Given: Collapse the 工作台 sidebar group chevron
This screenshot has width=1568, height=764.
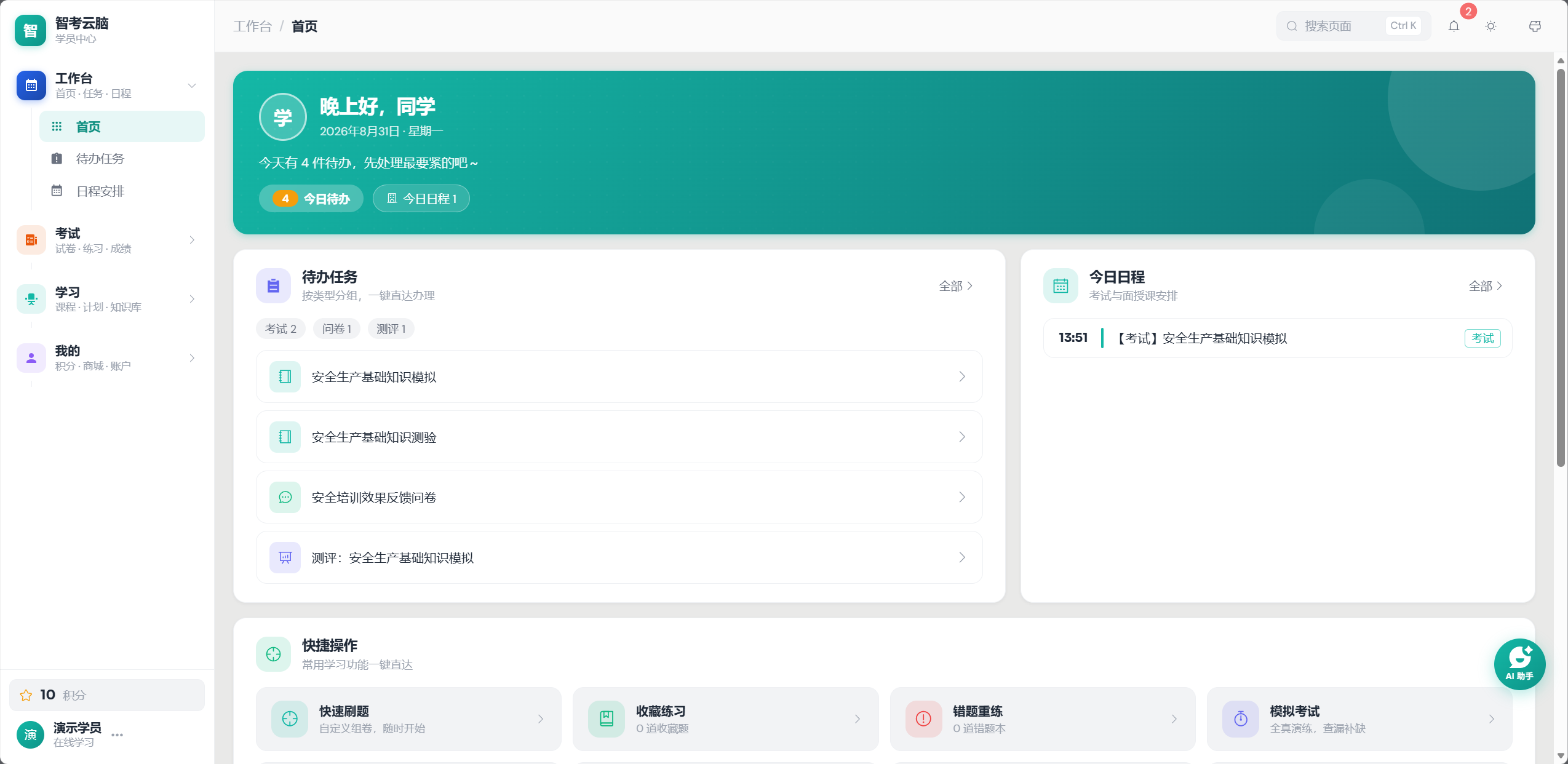Looking at the screenshot, I should click(192, 86).
